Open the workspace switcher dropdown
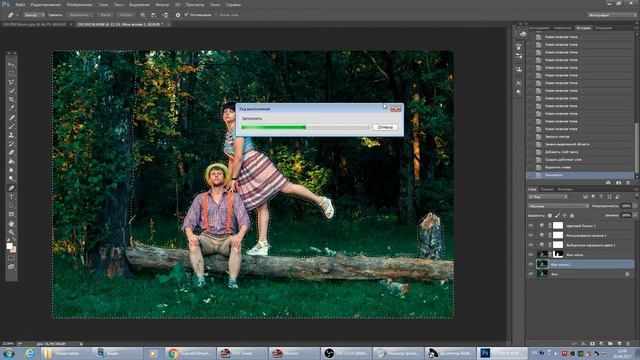 [612, 15]
